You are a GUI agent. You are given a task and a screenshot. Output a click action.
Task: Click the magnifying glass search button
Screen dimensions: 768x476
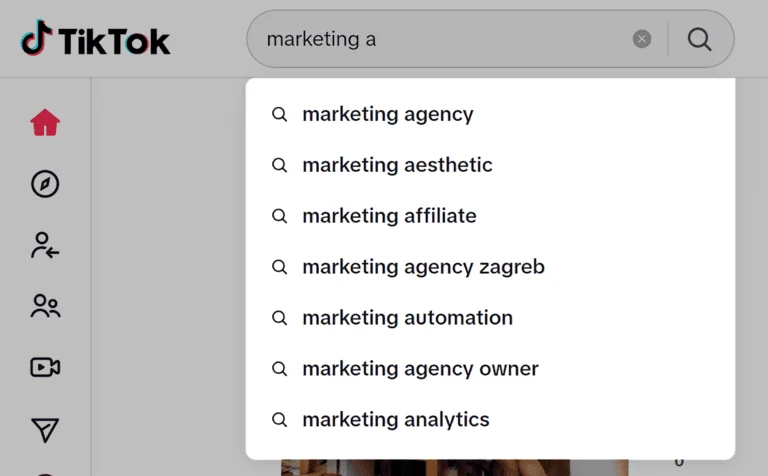[700, 39]
